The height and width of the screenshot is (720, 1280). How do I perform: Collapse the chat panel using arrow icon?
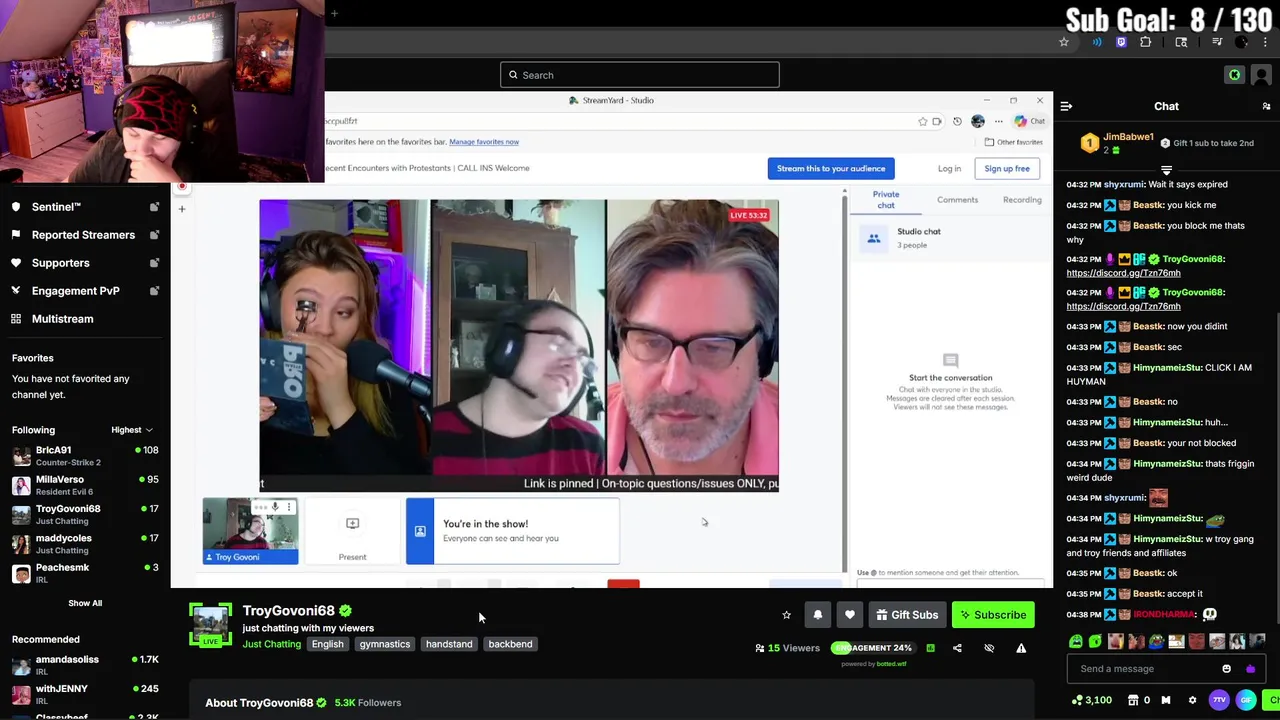point(1066,106)
